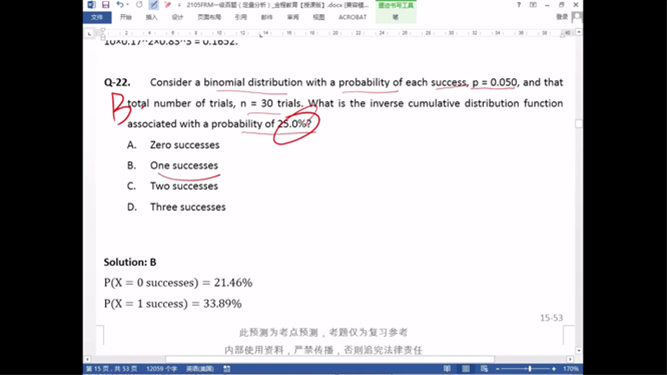This screenshot has height=375, width=667.
Task: Open the 文件 (File) tab
Action: click(97, 17)
